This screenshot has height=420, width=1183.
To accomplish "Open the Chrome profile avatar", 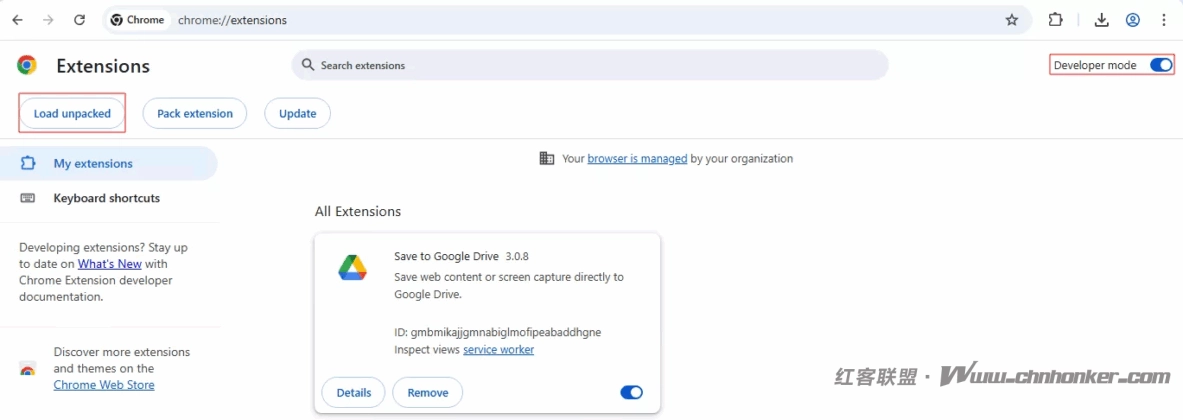I will coord(1133,20).
